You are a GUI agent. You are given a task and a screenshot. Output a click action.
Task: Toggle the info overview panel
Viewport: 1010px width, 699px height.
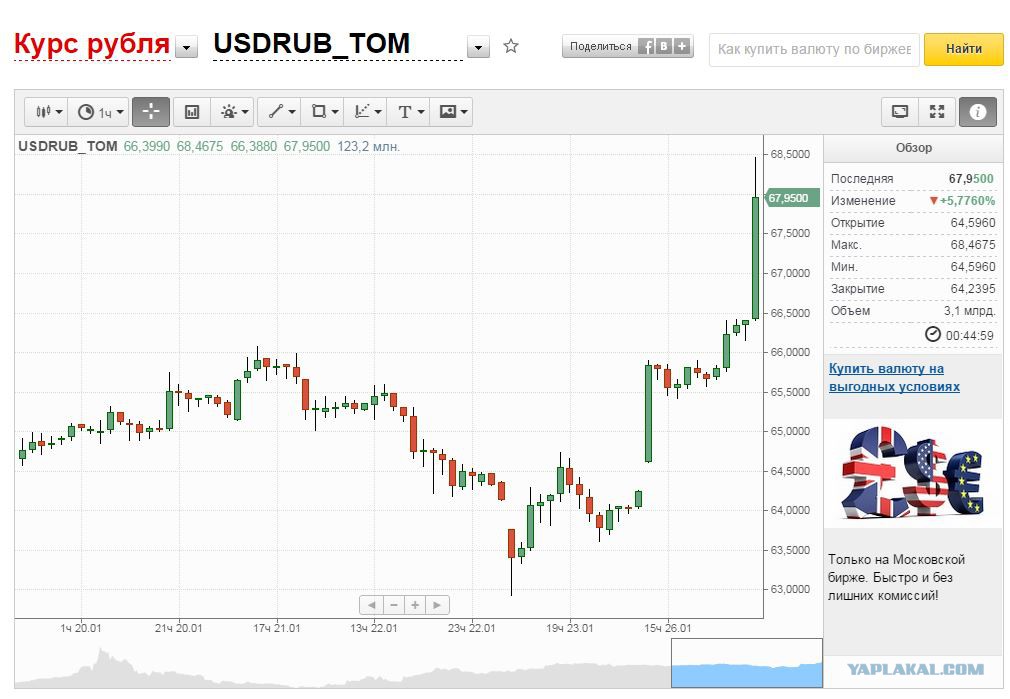(977, 112)
